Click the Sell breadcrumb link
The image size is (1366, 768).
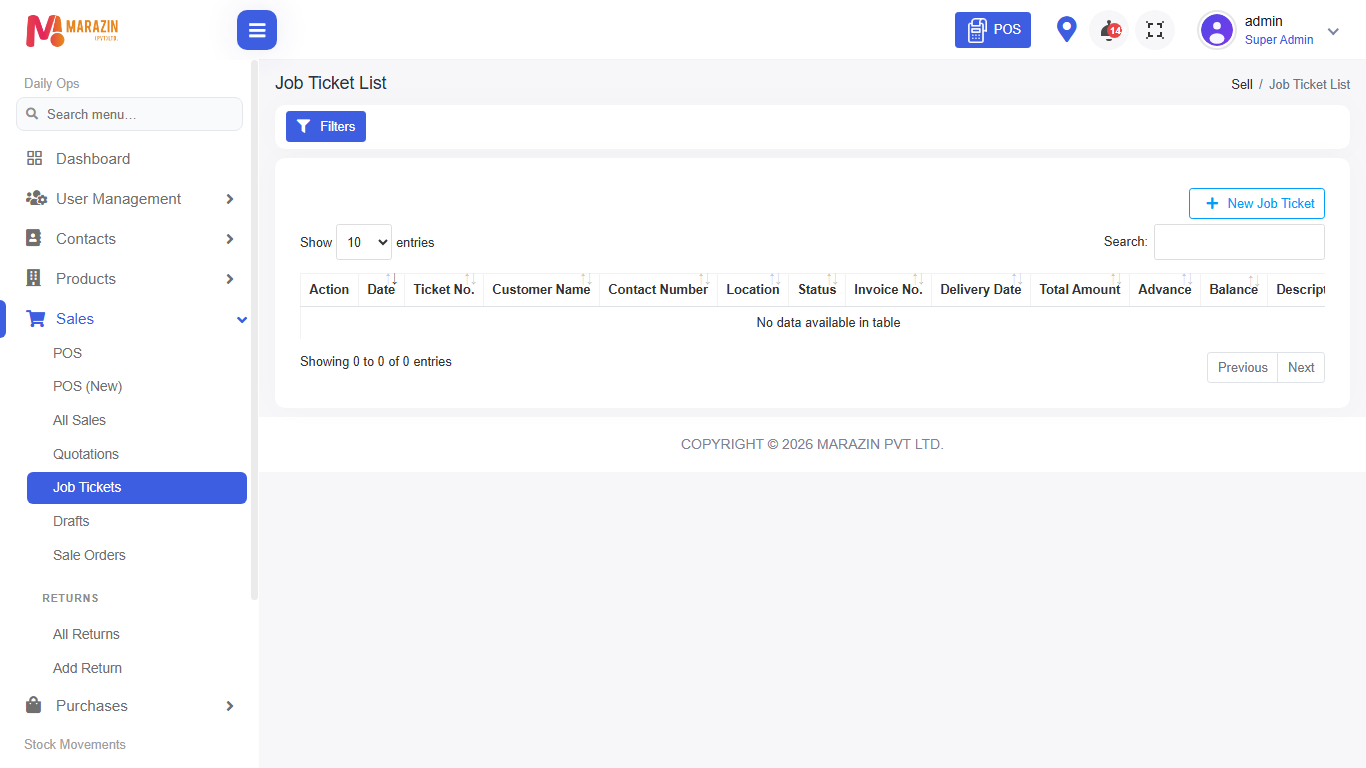click(1242, 84)
